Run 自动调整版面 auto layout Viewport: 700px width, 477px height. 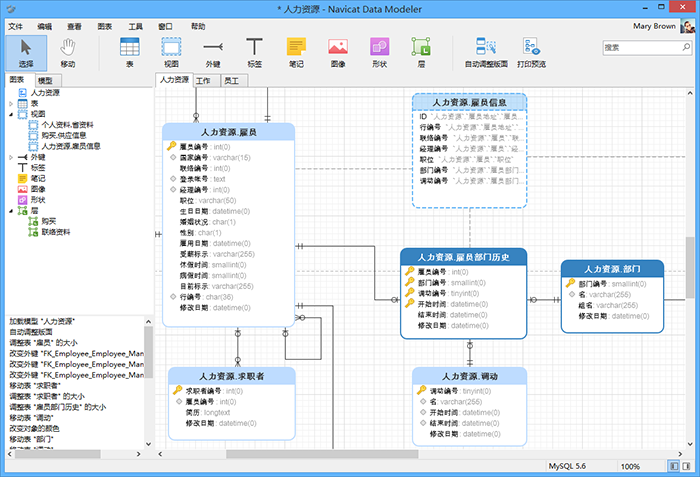486,53
